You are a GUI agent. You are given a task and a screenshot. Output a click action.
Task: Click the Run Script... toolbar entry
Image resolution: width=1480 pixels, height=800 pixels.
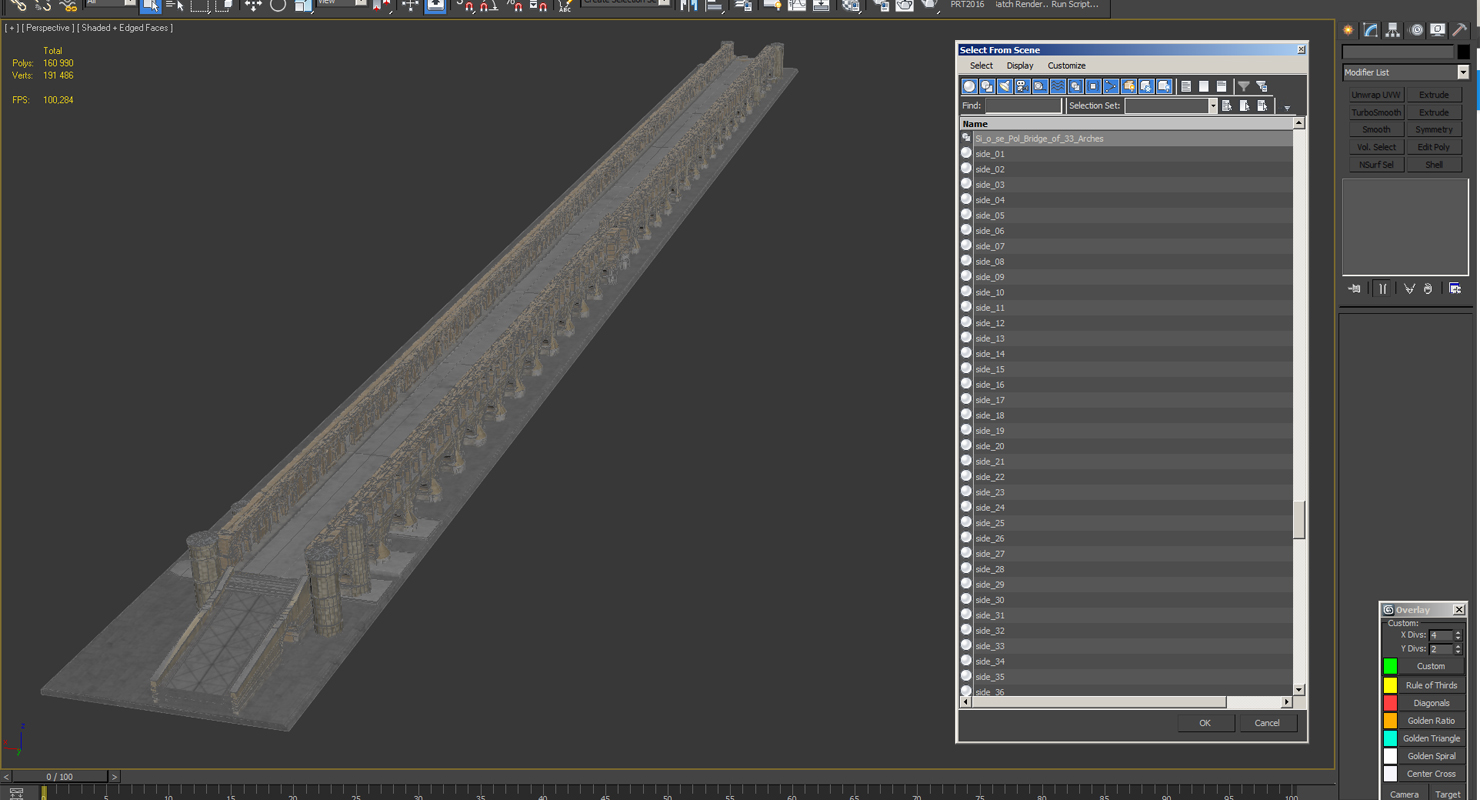tap(1074, 5)
